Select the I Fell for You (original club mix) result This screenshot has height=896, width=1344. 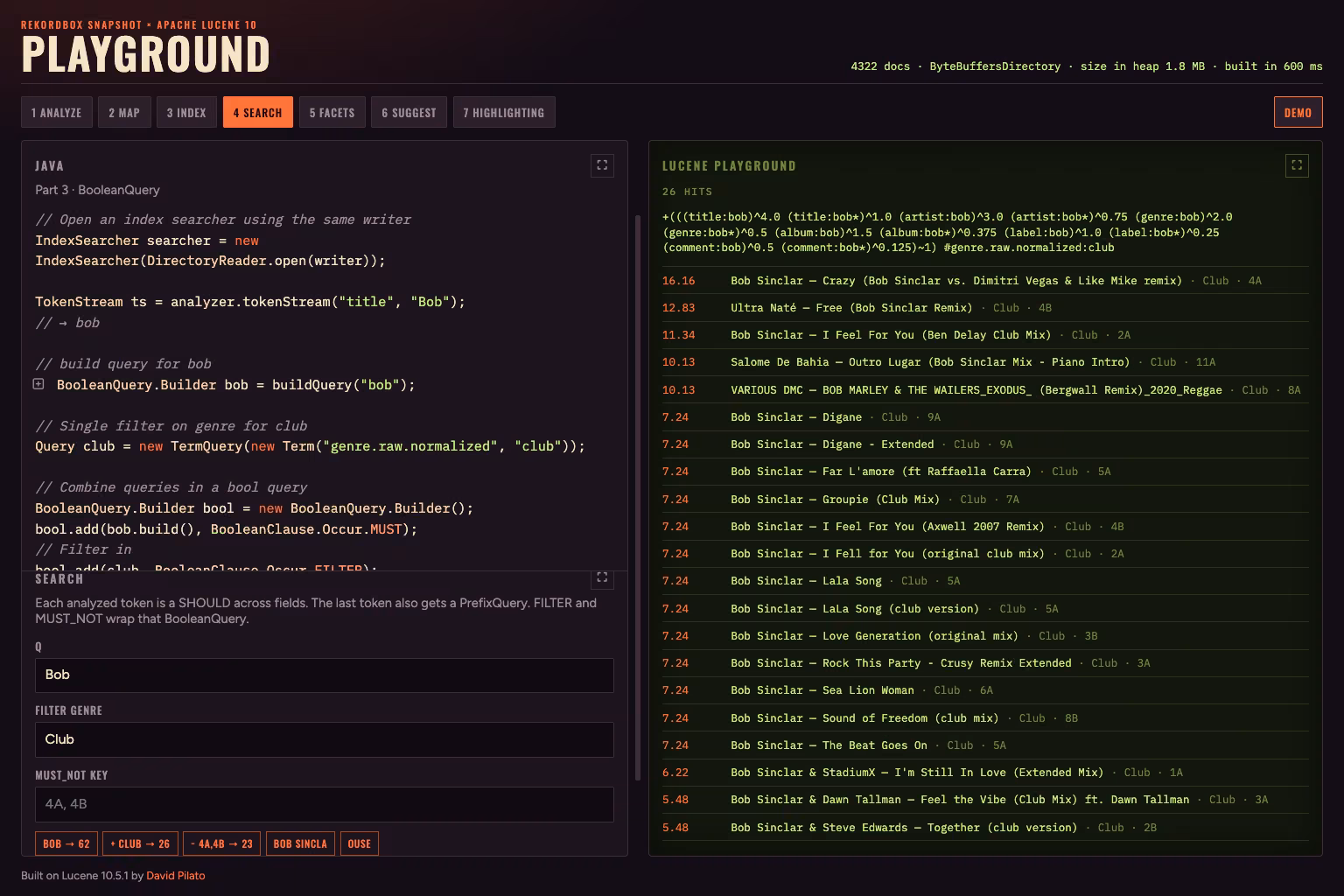coord(985,554)
